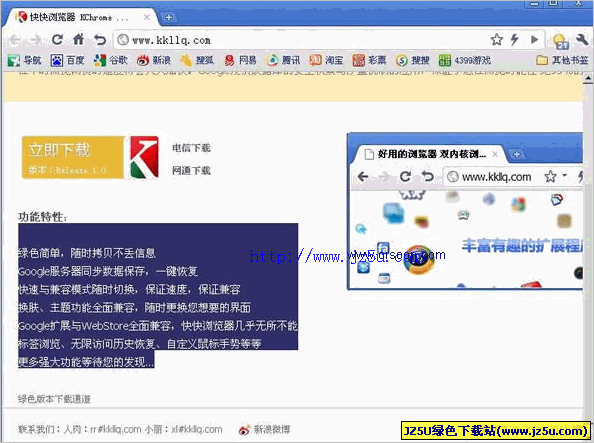Click the text 绿色简单，随时拷贝不丢信息

click(87, 253)
